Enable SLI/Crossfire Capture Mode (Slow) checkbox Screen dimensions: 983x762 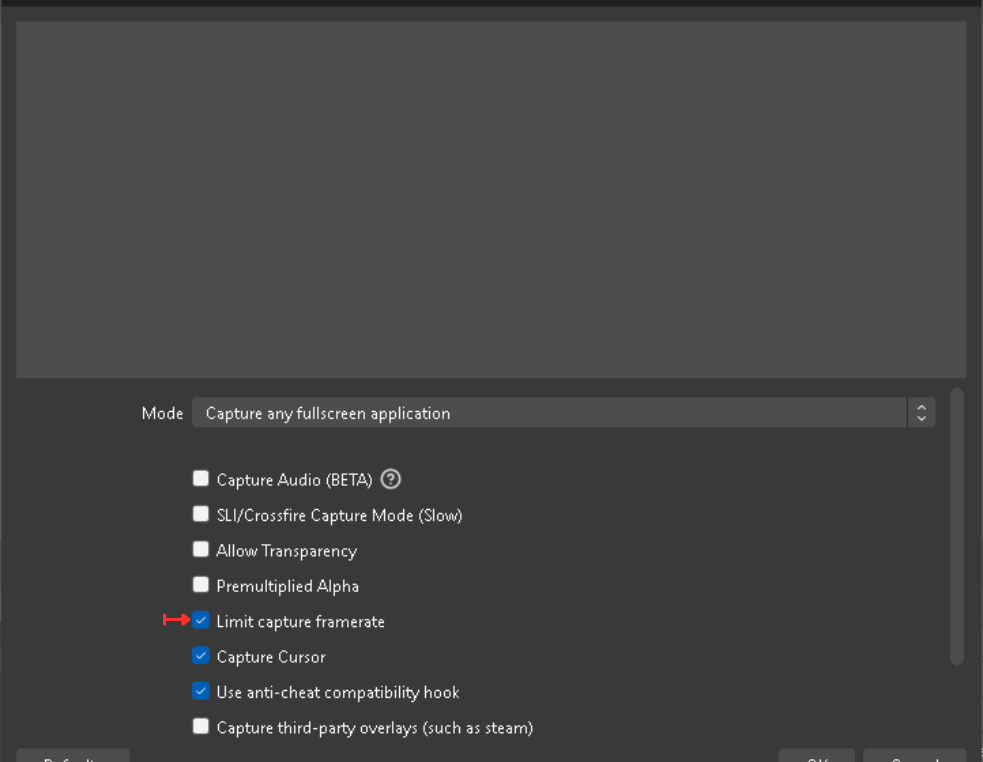tap(201, 514)
